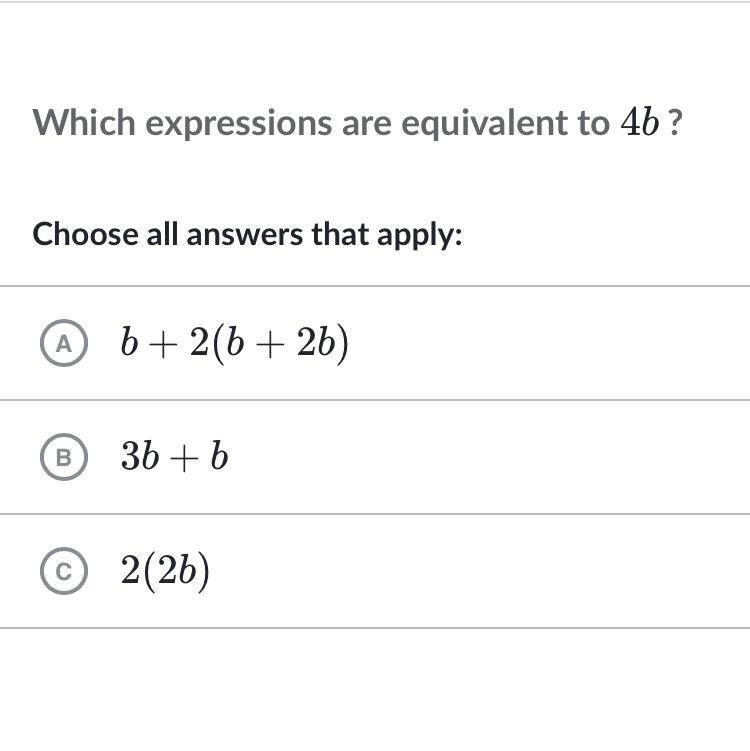Click the word 'equivalent' in the question
The height and width of the screenshot is (751, 750).
click(x=484, y=124)
